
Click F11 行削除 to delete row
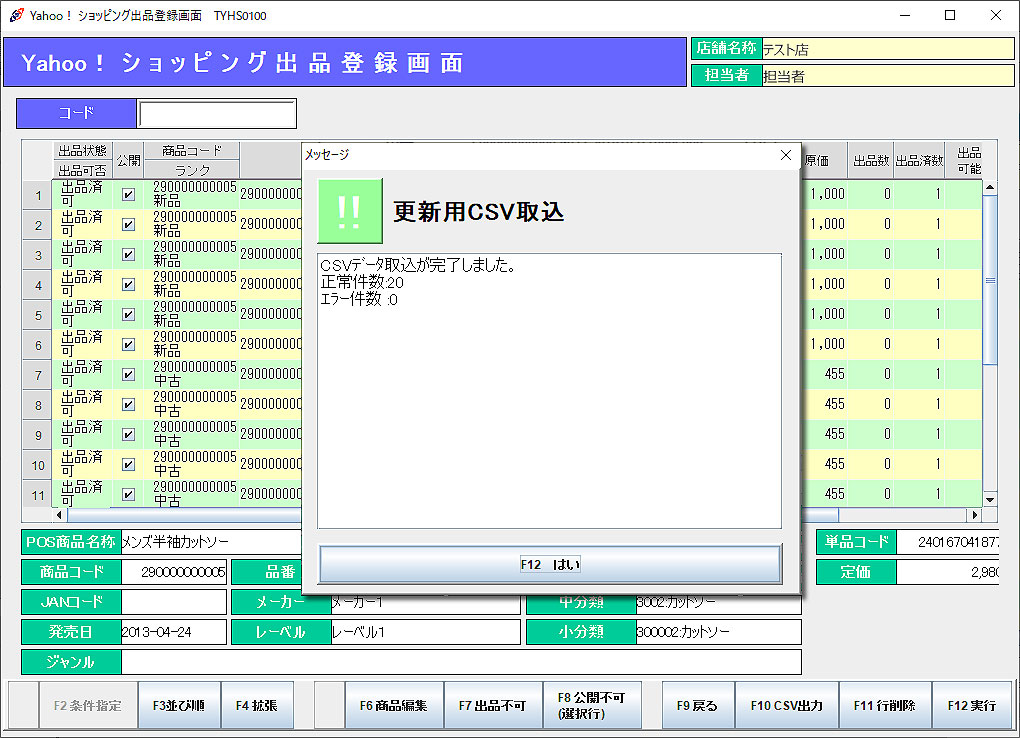tap(884, 706)
